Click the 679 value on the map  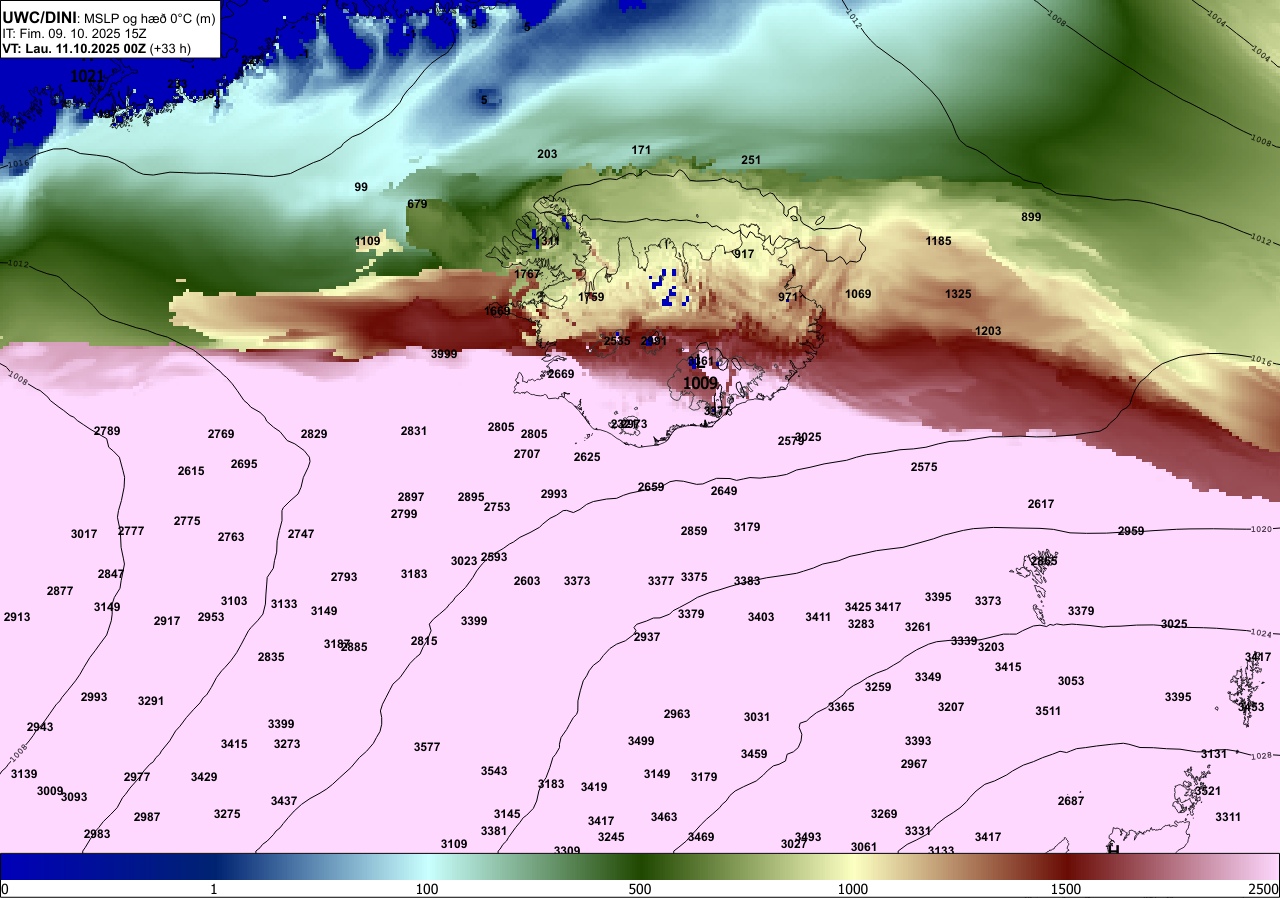417,204
